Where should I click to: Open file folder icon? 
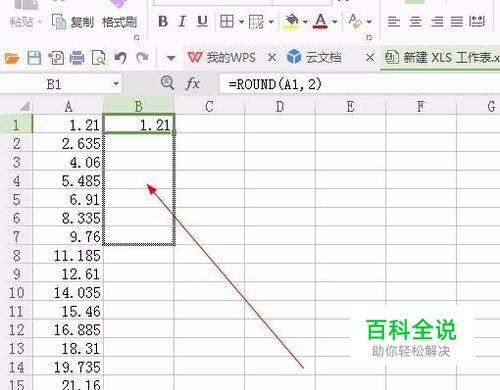click(x=12, y=58)
